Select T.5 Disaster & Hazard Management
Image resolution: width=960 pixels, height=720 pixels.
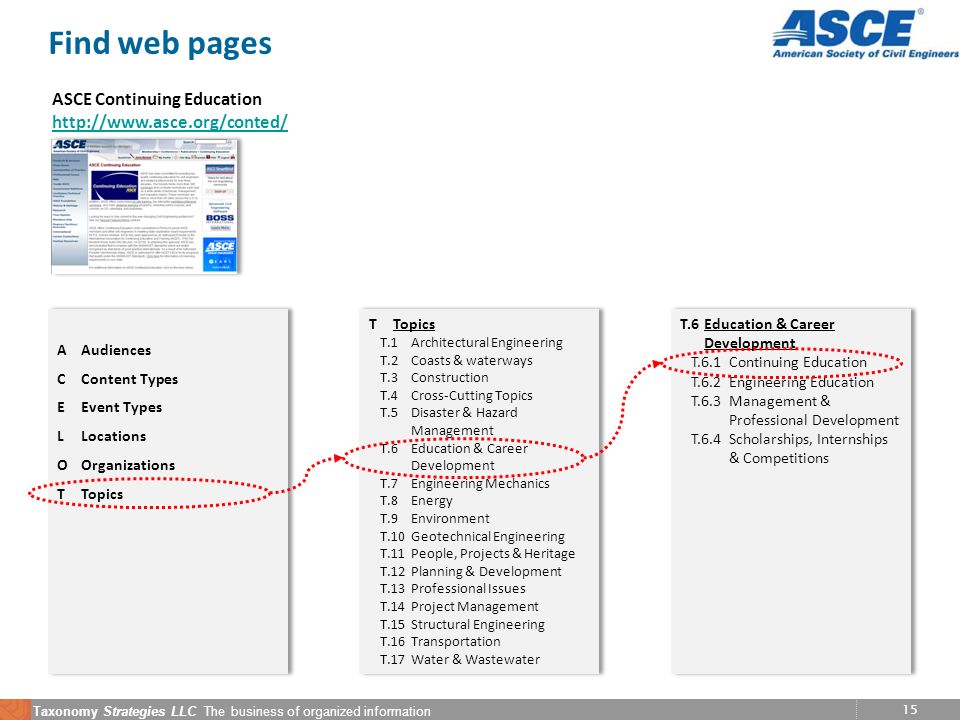click(449, 421)
